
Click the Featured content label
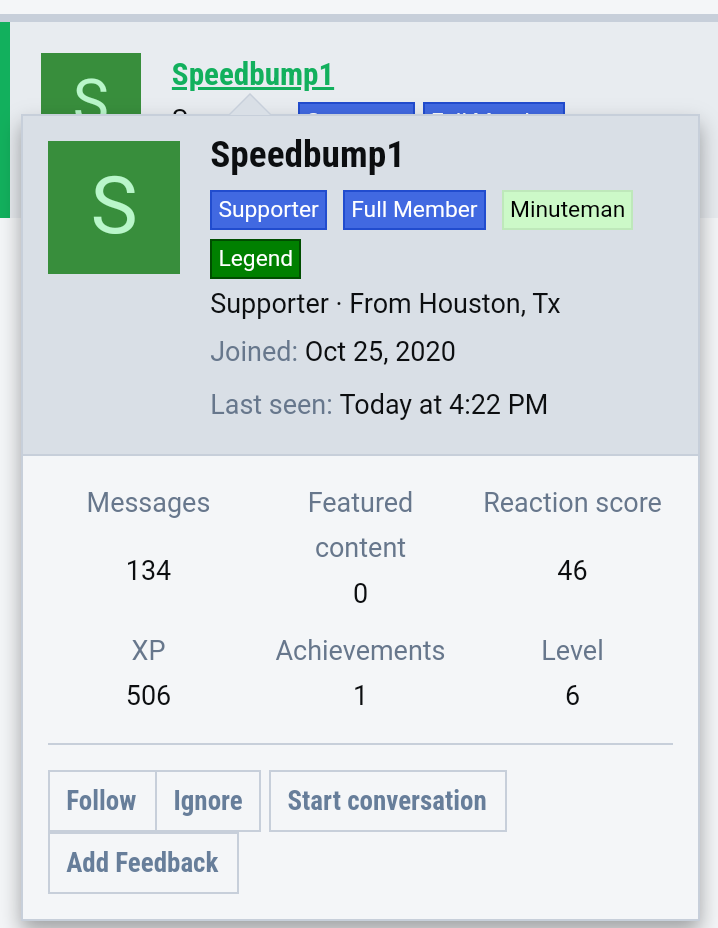click(360, 524)
